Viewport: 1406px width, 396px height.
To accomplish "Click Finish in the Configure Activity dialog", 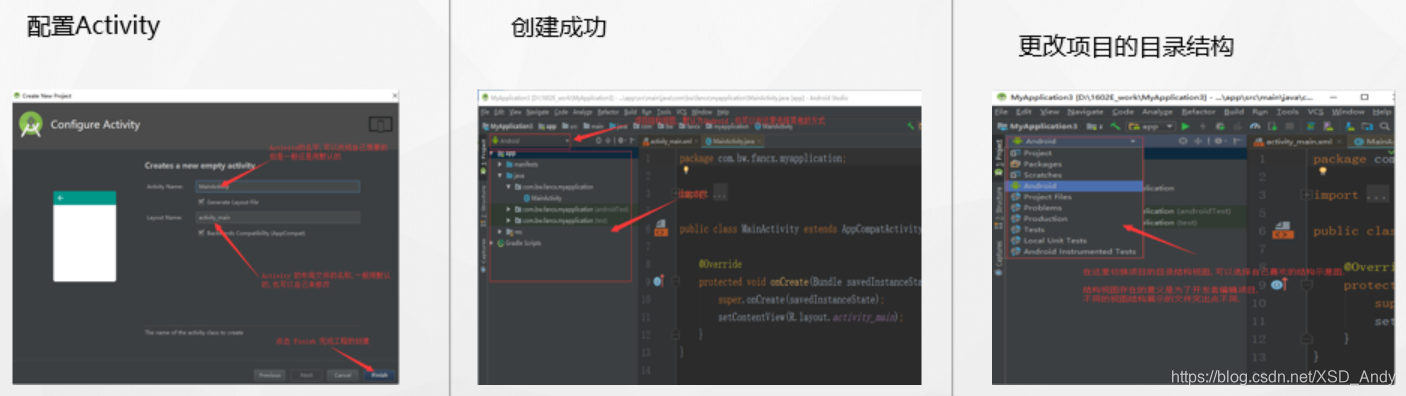I will tap(379, 375).
